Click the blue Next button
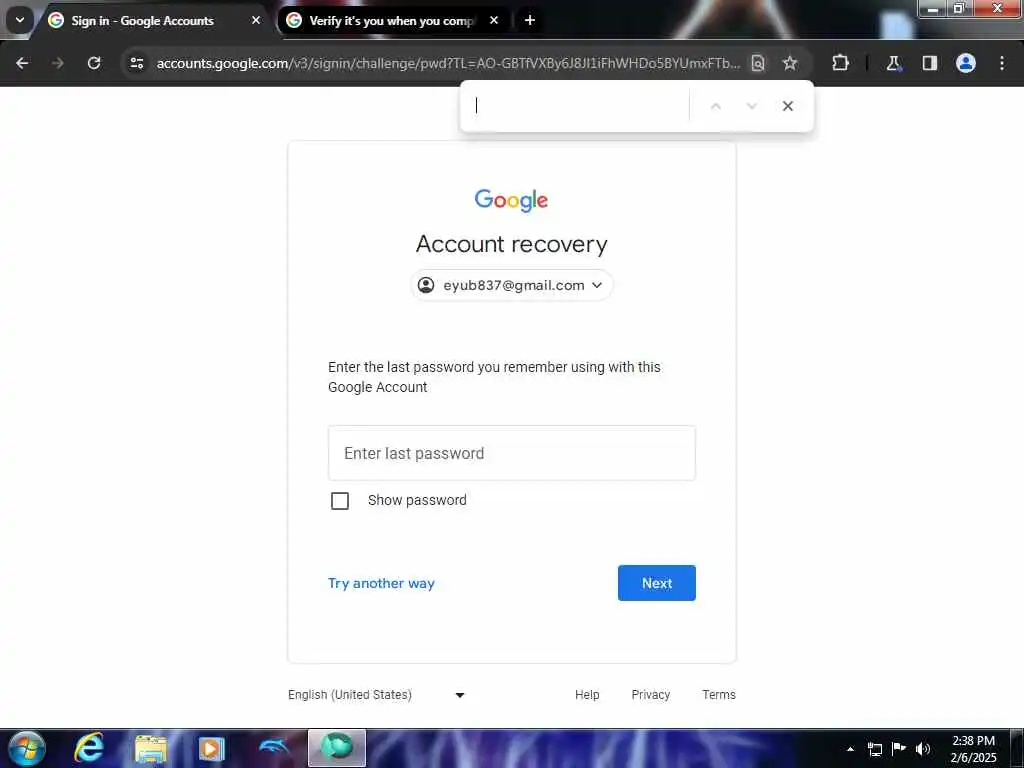Viewport: 1024px width, 768px height. click(x=656, y=583)
